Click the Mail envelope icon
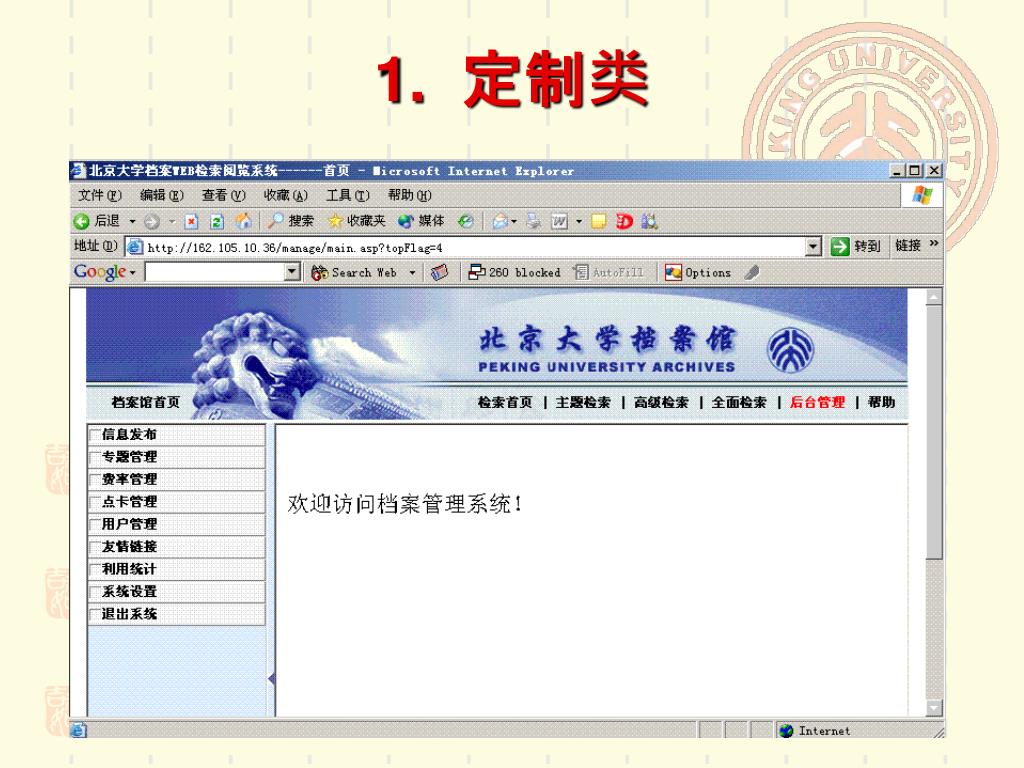Image resolution: width=1024 pixels, height=768 pixels. [x=500, y=221]
